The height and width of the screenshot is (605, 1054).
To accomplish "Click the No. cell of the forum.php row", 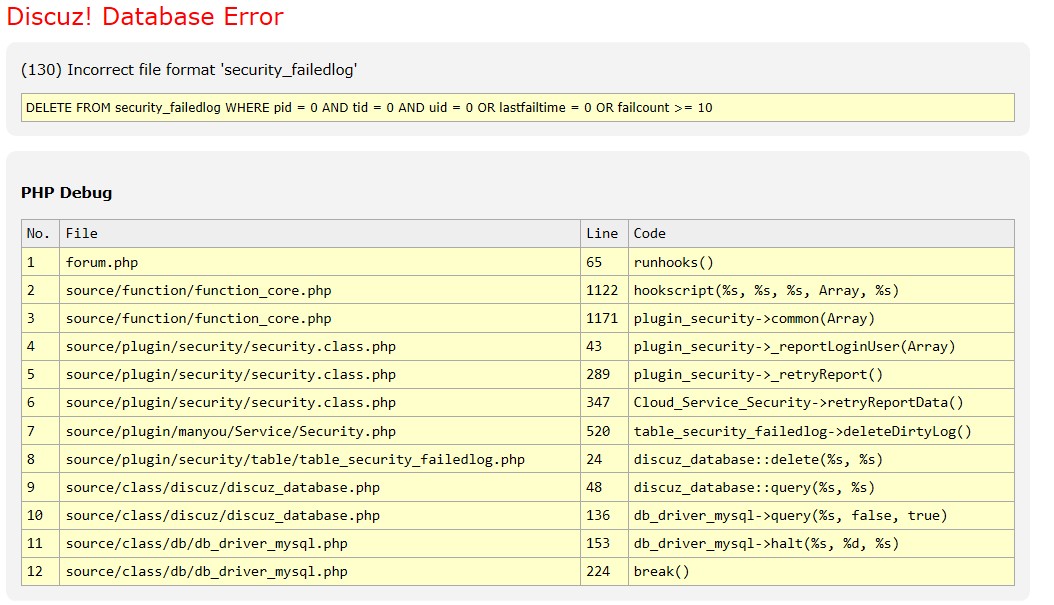I will [40, 262].
